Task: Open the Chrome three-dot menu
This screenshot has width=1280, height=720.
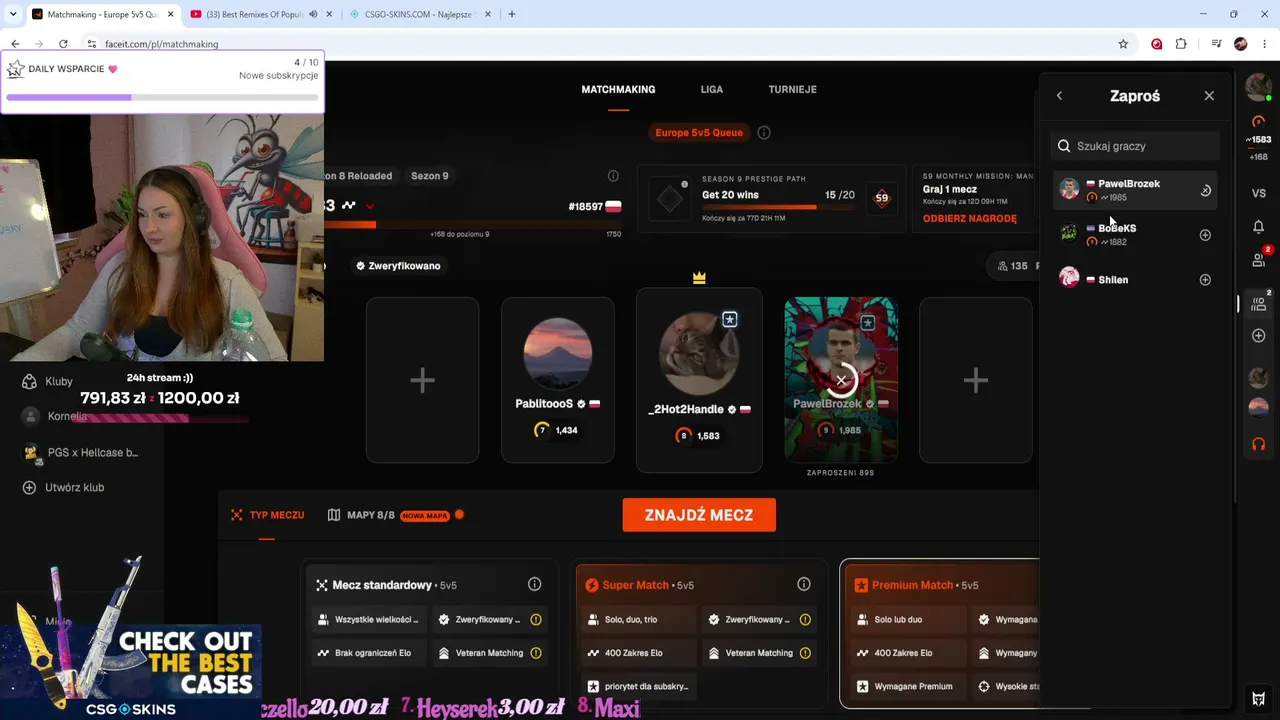Action: click(1265, 44)
